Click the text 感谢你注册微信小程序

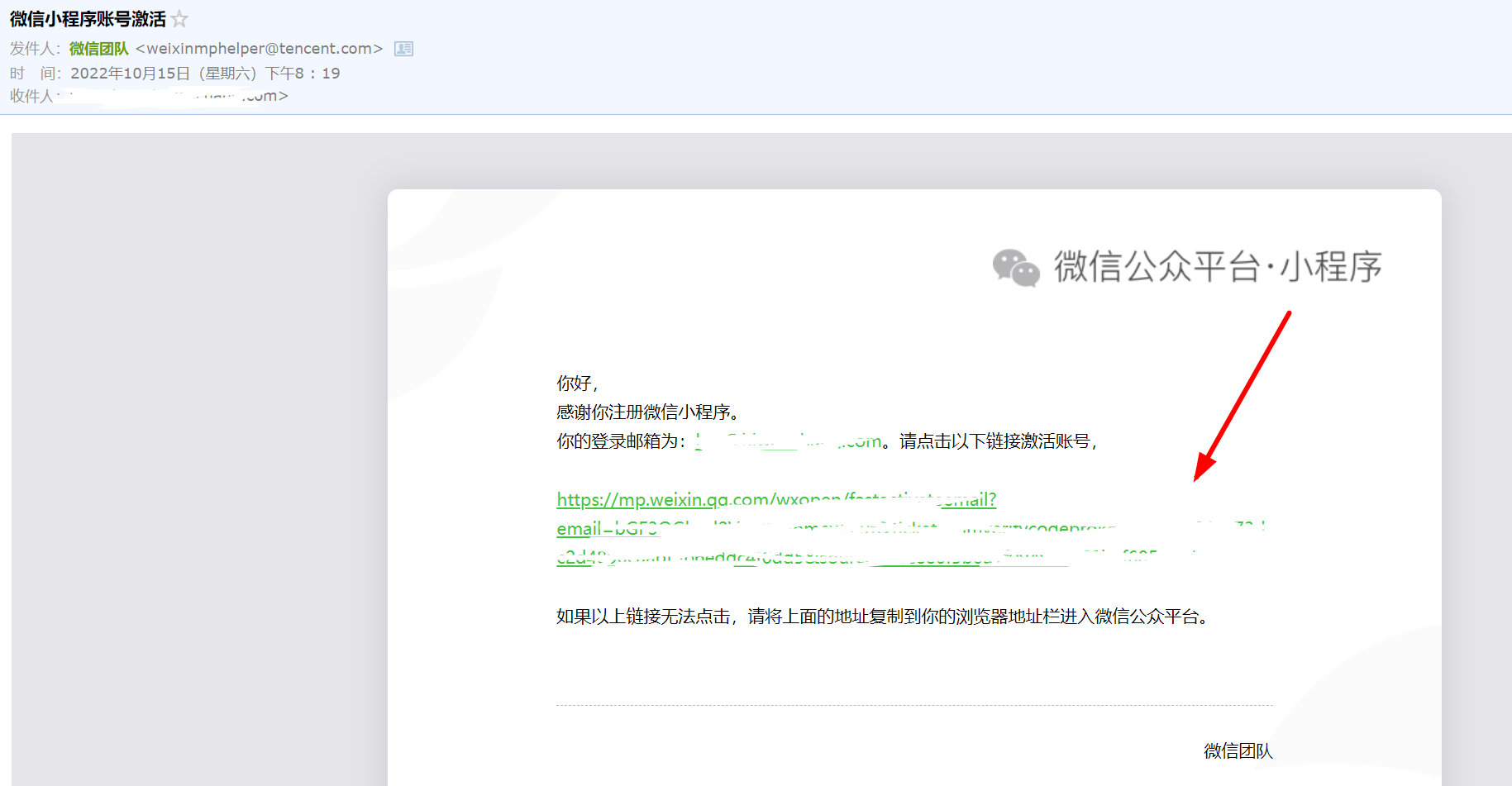(x=647, y=412)
